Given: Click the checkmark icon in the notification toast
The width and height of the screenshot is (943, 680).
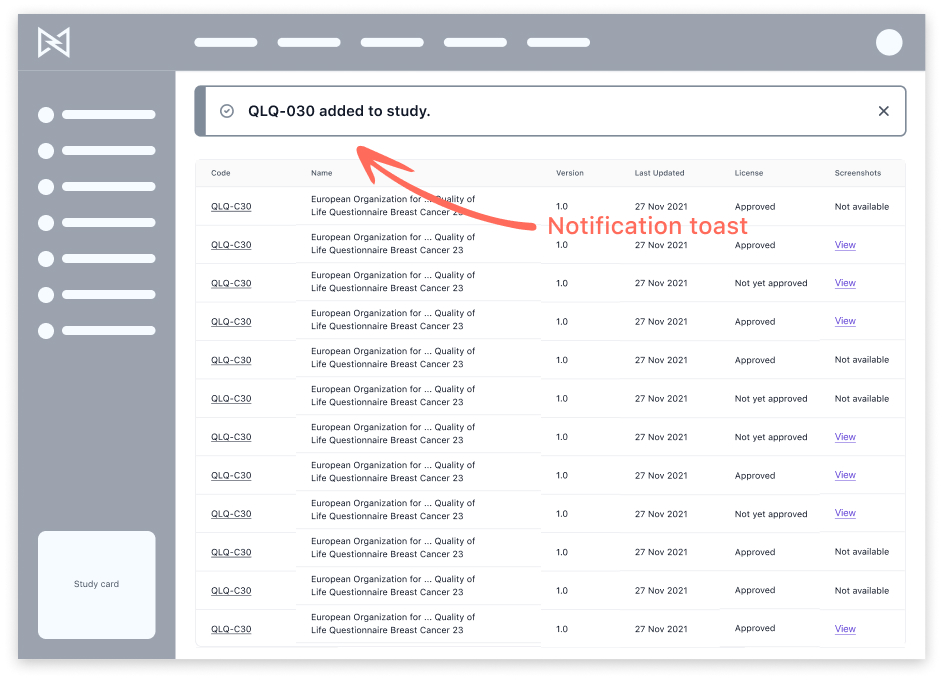Looking at the screenshot, I should tap(227, 111).
